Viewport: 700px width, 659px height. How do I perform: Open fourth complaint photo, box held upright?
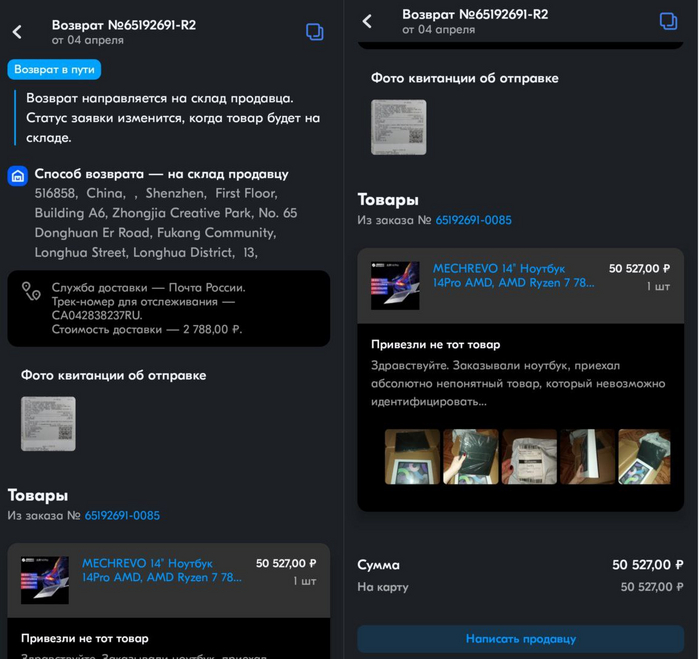pos(588,457)
